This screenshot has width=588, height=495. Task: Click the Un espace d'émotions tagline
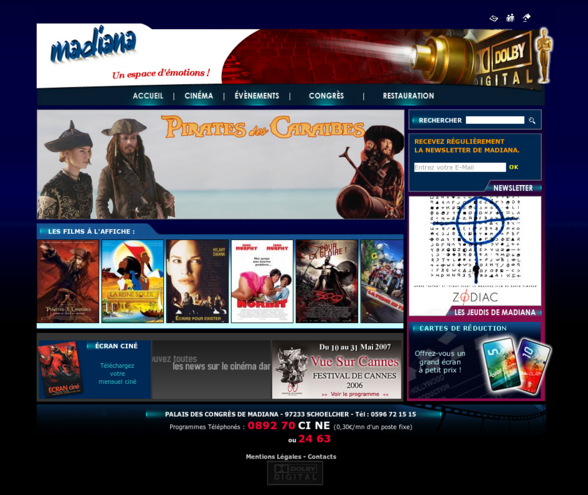(x=161, y=74)
